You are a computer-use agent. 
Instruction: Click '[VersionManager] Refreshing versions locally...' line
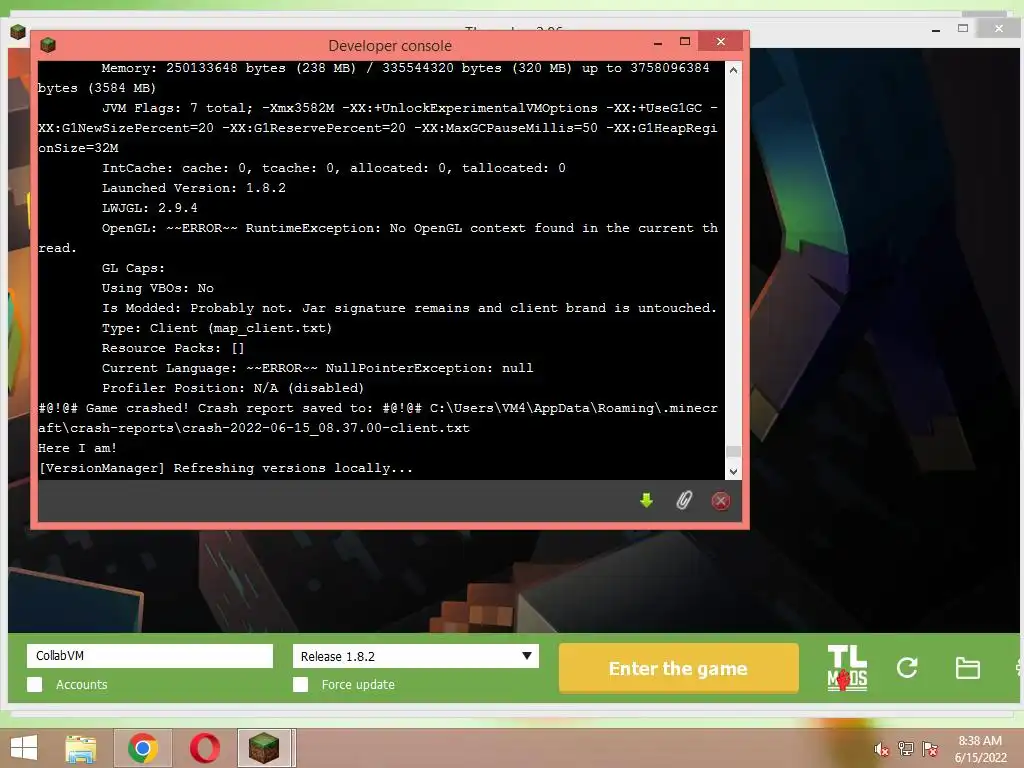tap(225, 468)
